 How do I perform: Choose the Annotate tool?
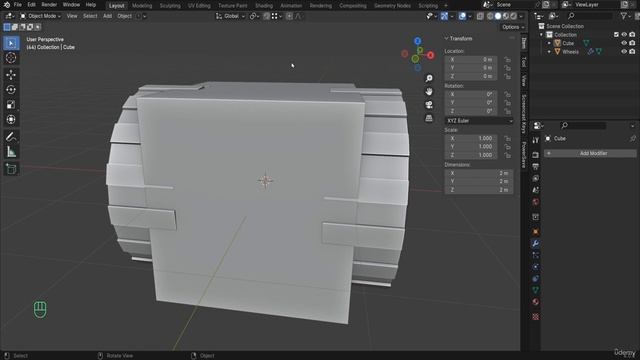pyautogui.click(x=11, y=137)
